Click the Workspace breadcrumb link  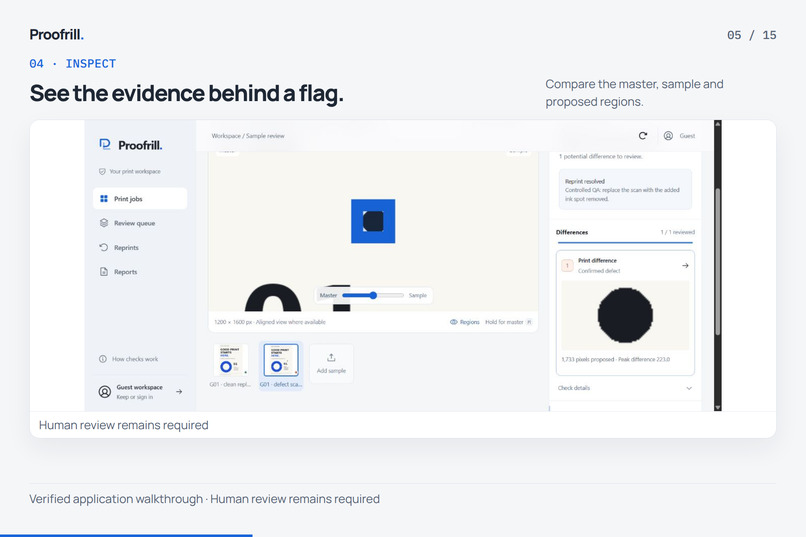point(226,136)
